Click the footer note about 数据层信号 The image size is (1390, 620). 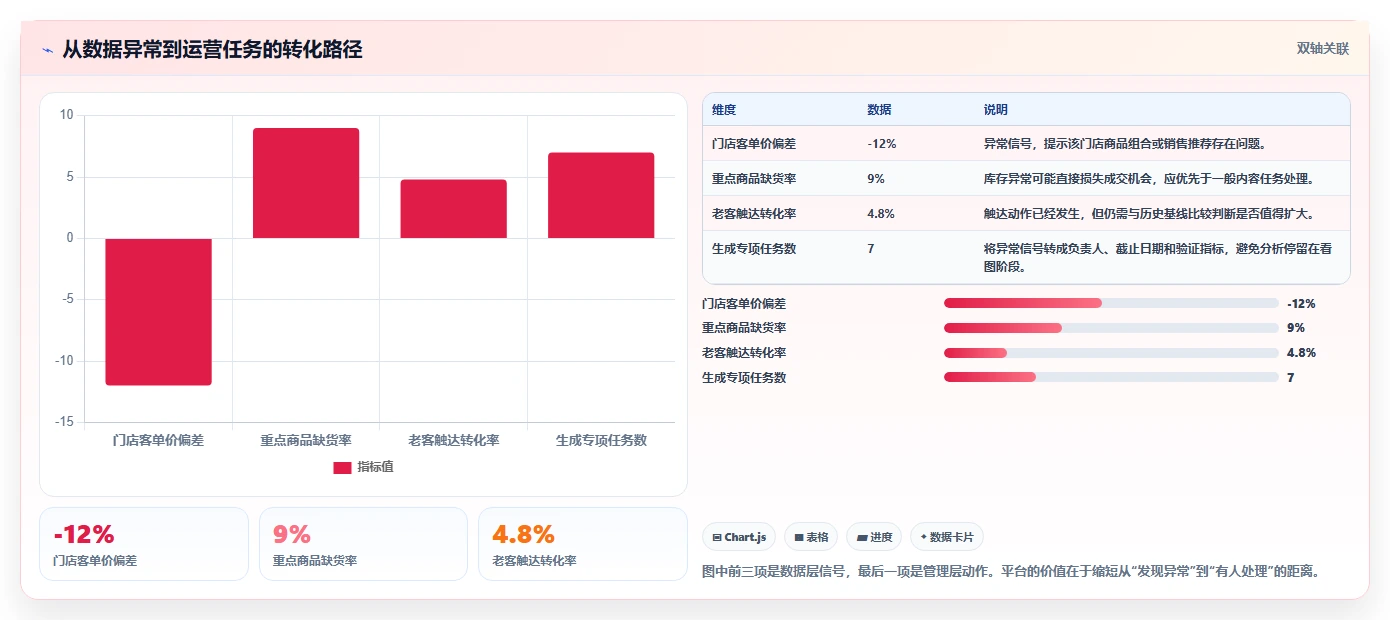[x=1012, y=572]
